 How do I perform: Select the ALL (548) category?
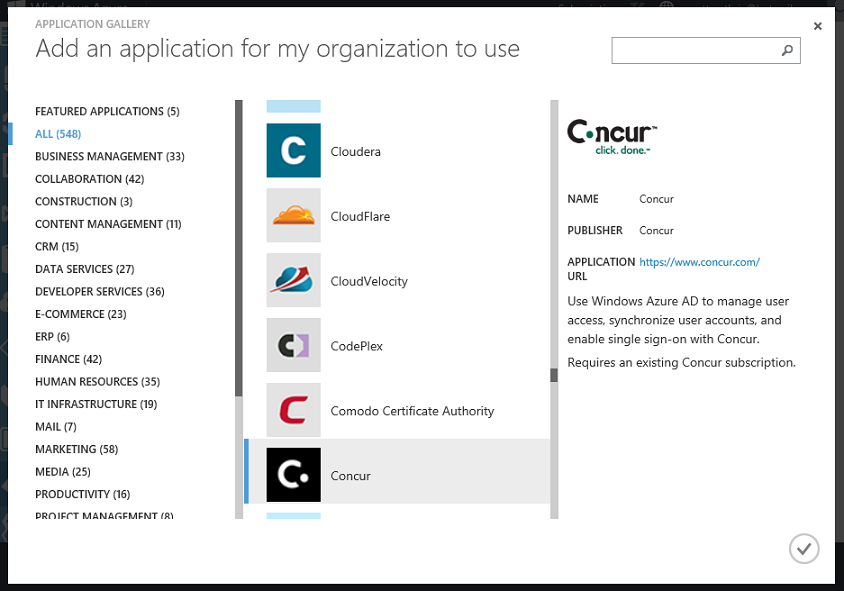pyautogui.click(x=58, y=134)
